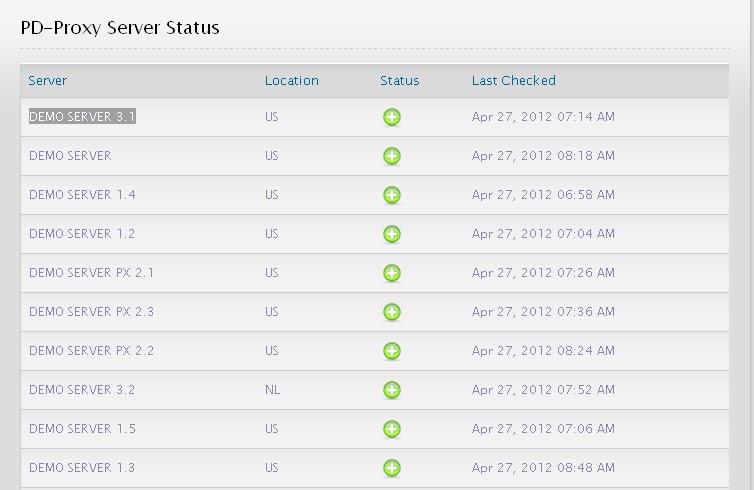Sort table by Location column header

pos(292,80)
